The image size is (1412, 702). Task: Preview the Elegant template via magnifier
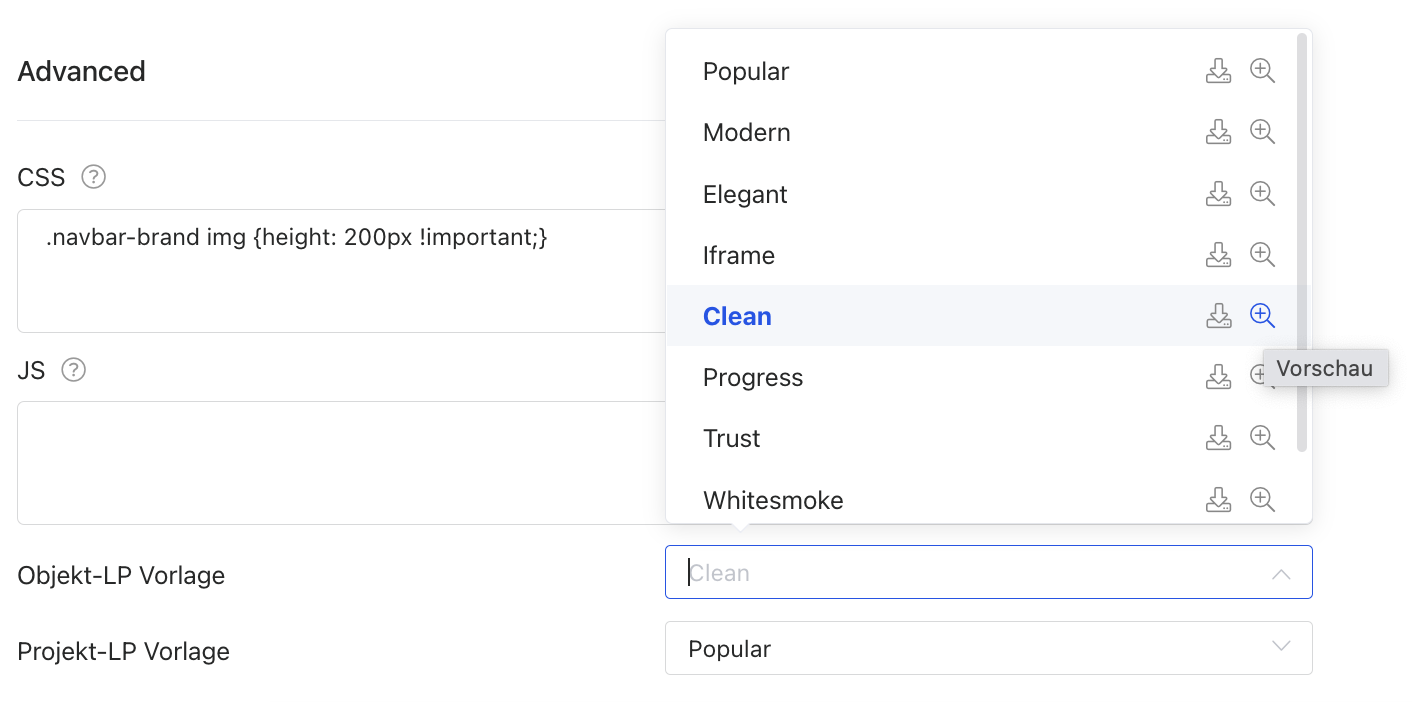1262,194
